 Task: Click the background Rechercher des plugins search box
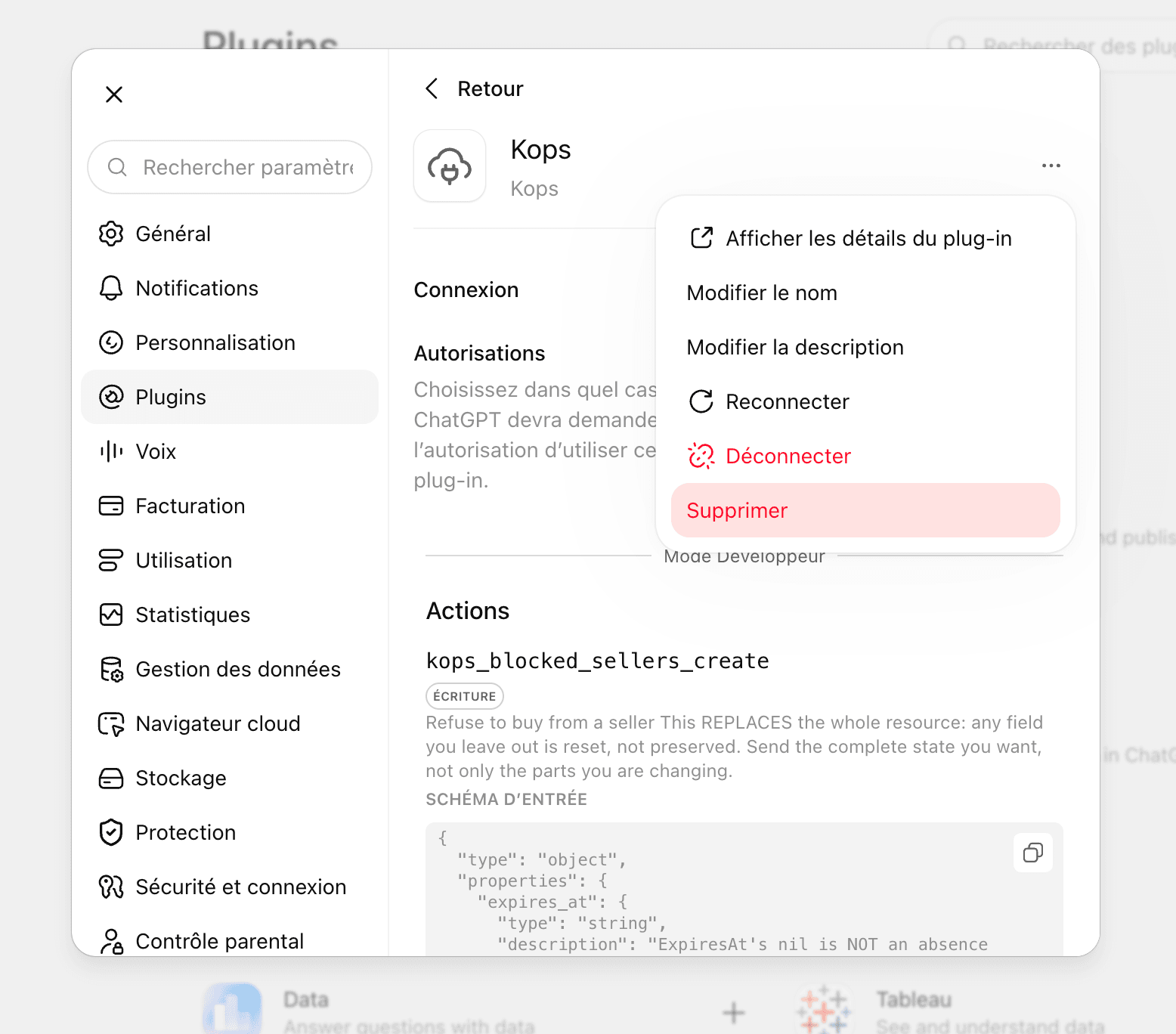[1053, 46]
